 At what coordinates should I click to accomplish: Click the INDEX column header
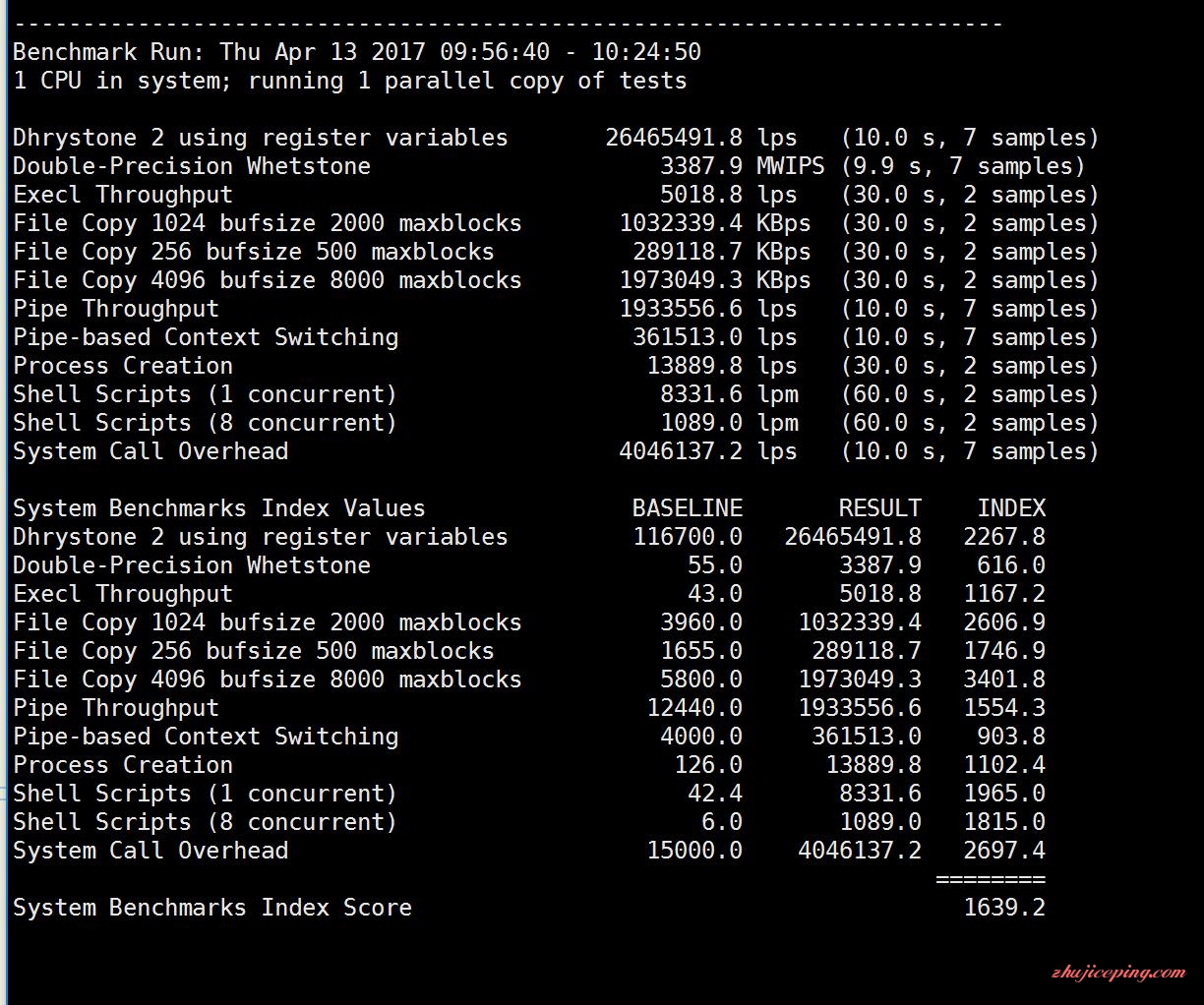click(1012, 508)
